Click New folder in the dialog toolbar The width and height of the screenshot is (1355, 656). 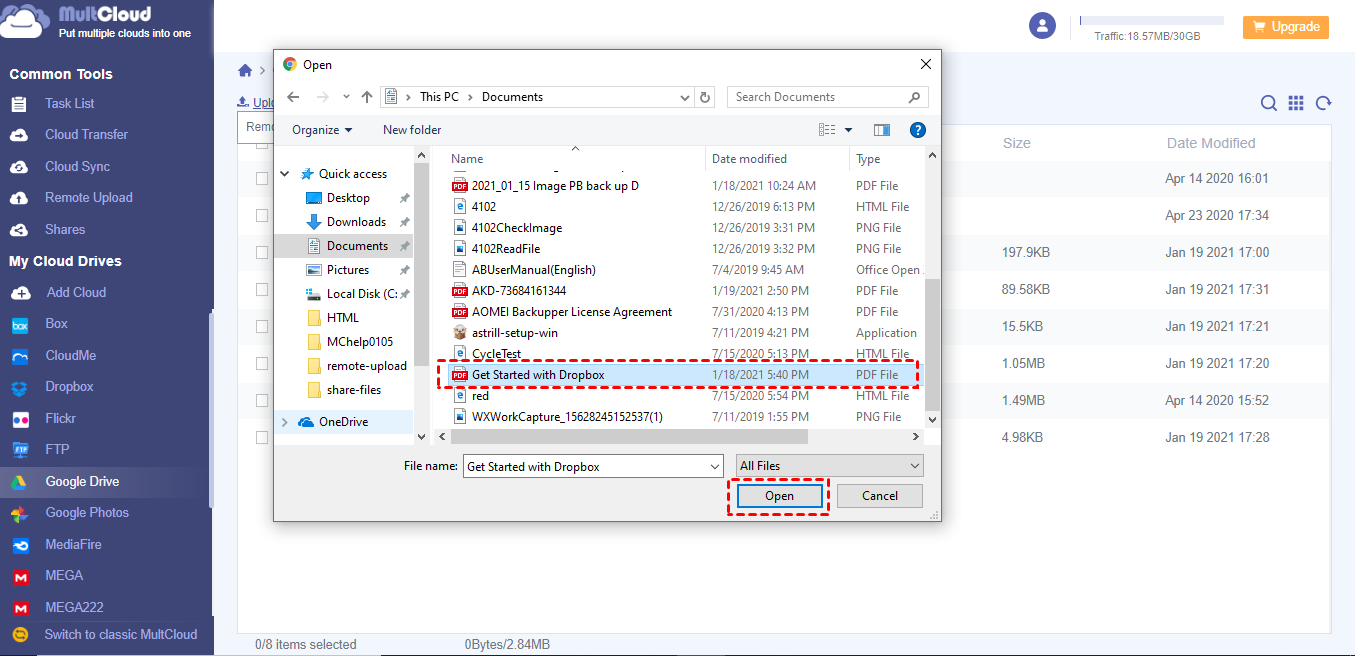click(x=411, y=129)
